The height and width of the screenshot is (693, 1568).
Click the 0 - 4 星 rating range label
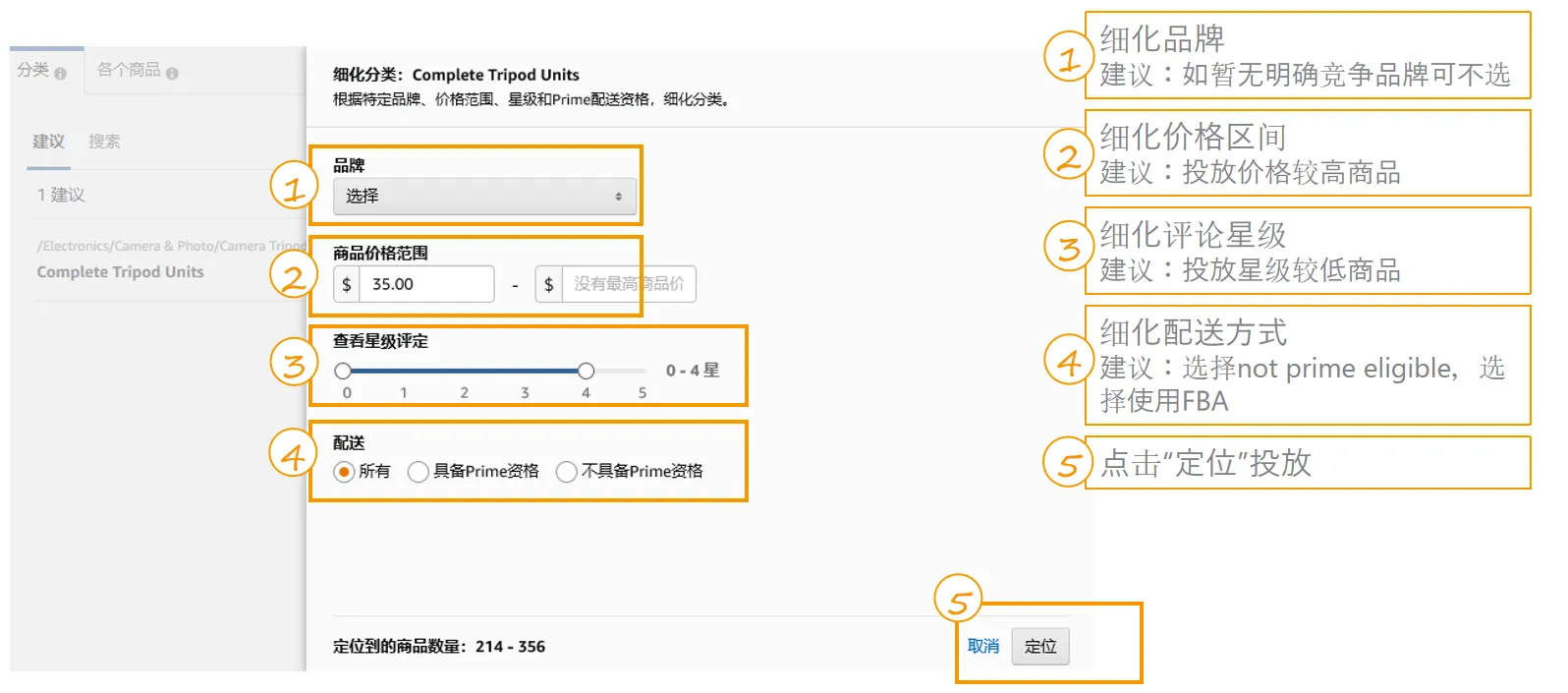(x=693, y=371)
